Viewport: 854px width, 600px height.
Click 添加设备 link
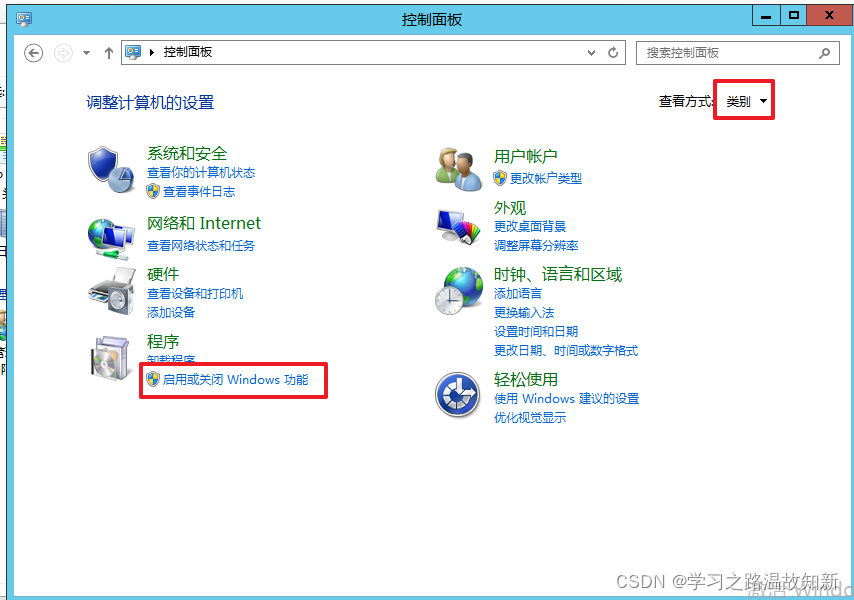point(171,313)
